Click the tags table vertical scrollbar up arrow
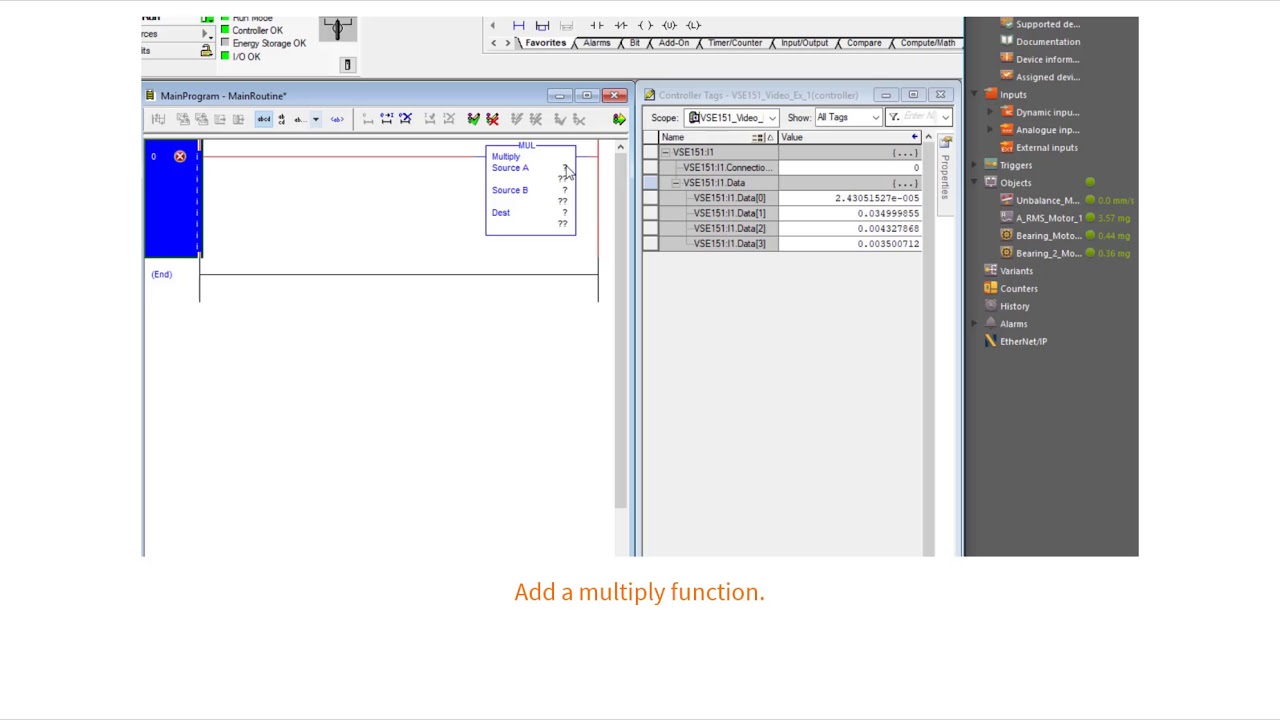Viewport: 1280px width, 720px height. [x=928, y=137]
